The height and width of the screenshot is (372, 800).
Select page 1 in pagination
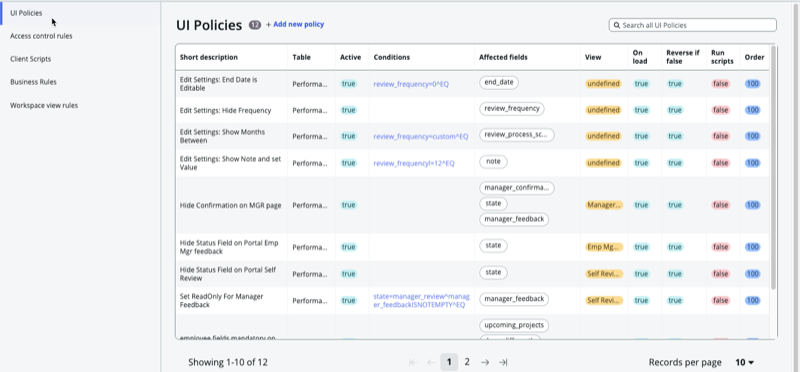click(x=449, y=362)
